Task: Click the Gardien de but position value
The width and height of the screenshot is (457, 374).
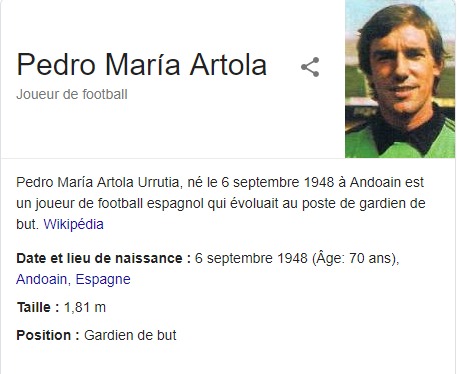Action: click(x=130, y=335)
